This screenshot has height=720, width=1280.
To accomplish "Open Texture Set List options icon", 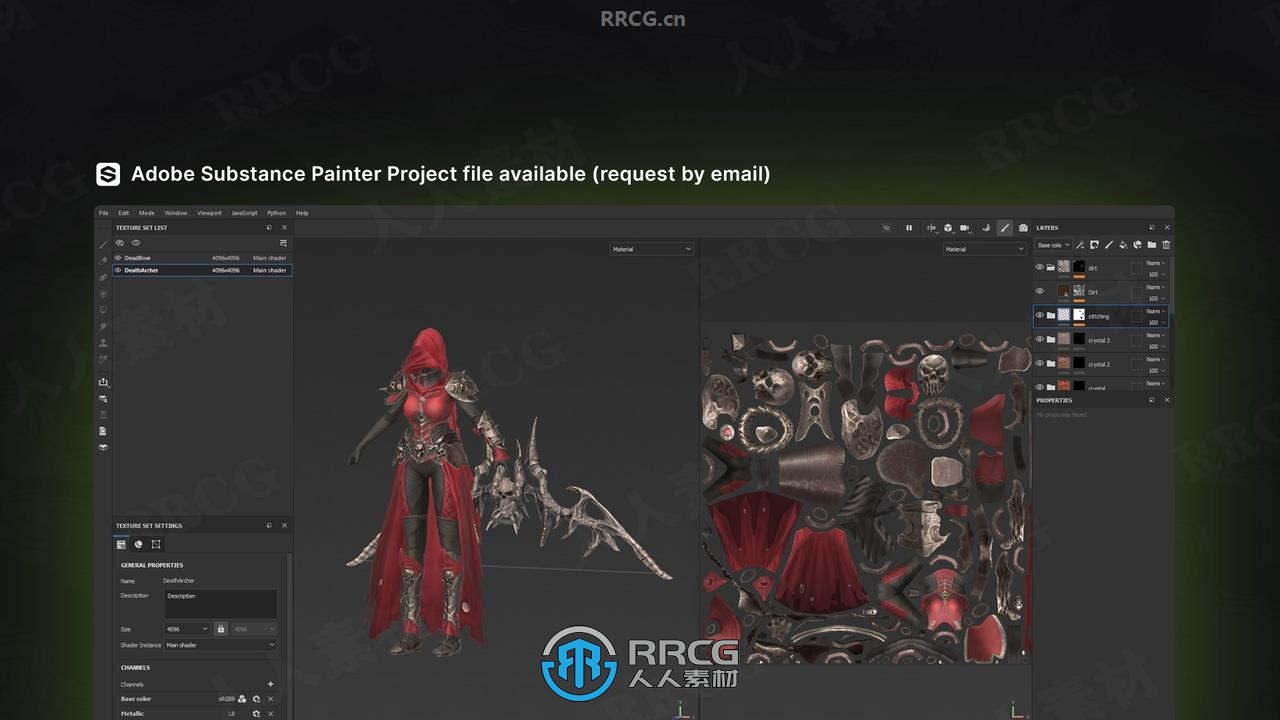I will coord(284,243).
